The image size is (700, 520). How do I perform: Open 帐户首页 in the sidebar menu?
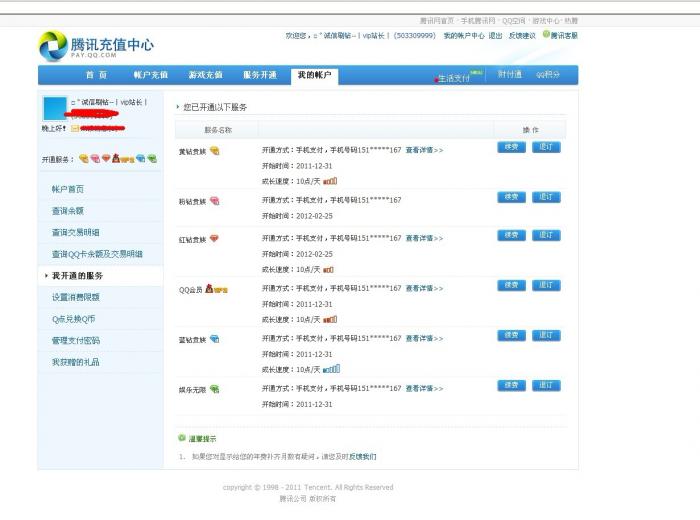tap(68, 189)
